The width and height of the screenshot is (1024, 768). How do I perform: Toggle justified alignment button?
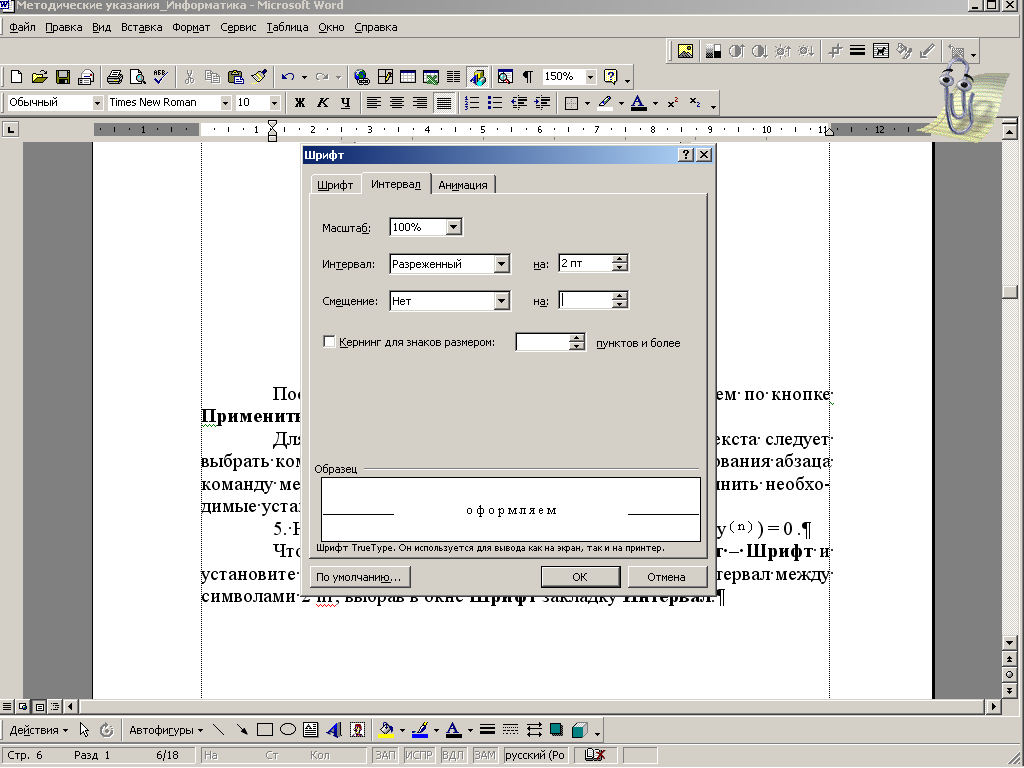click(443, 103)
